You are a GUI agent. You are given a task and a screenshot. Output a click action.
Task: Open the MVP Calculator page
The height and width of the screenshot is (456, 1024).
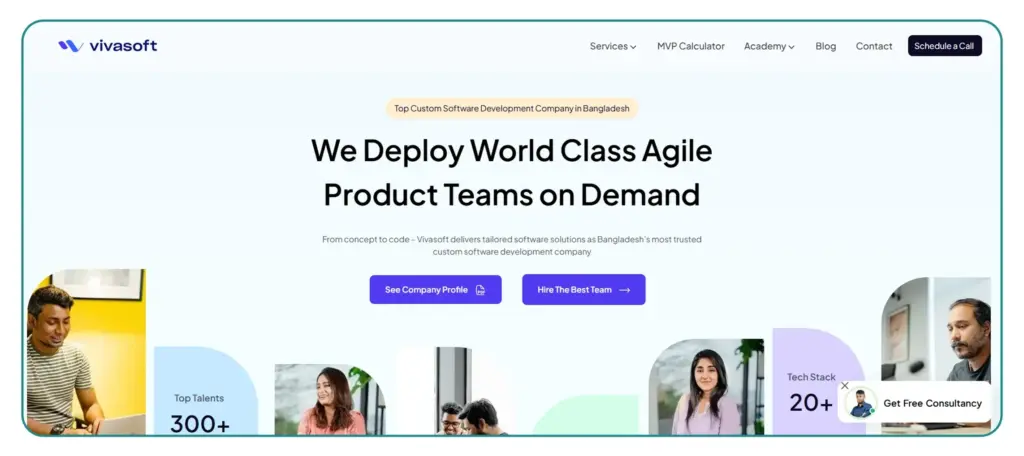pos(690,46)
